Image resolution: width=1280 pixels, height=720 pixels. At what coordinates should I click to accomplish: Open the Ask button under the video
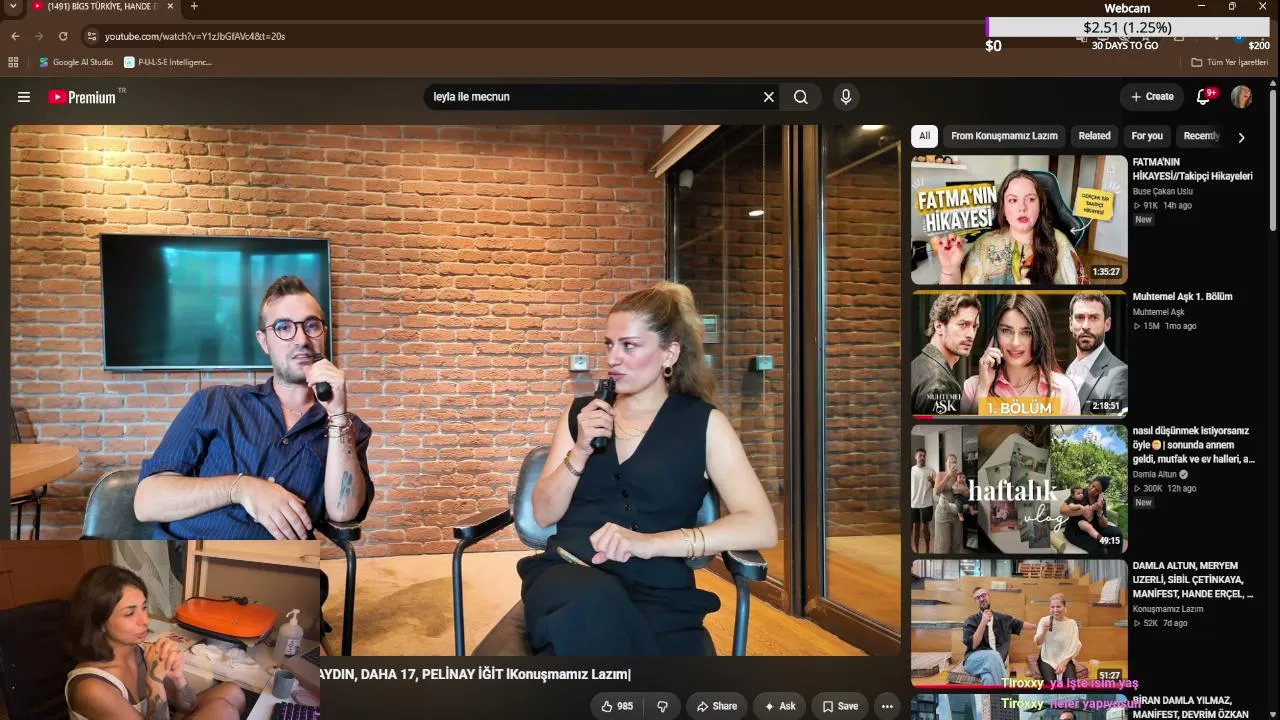(x=779, y=706)
